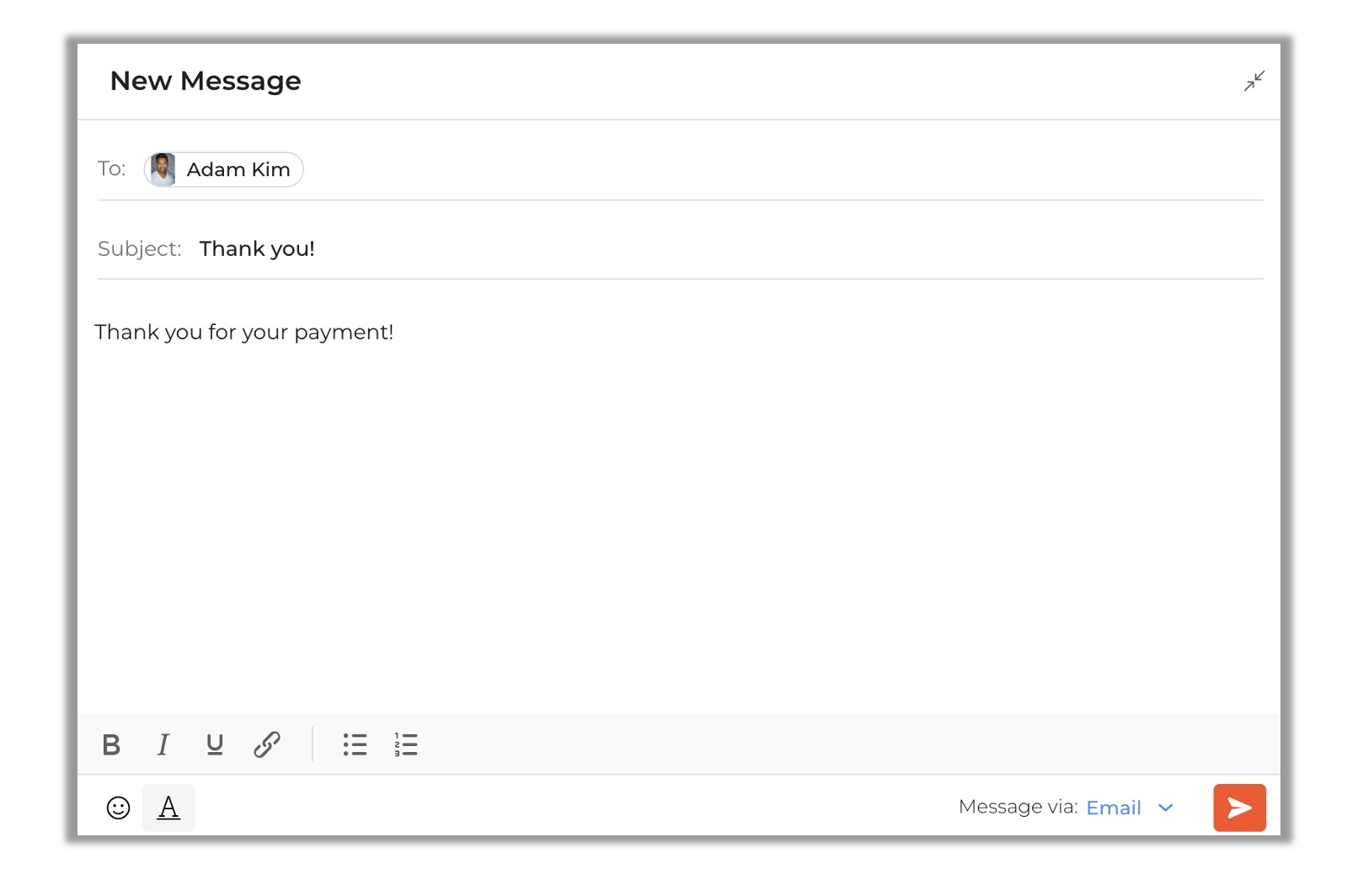Send the message with the orange button

coord(1239,808)
